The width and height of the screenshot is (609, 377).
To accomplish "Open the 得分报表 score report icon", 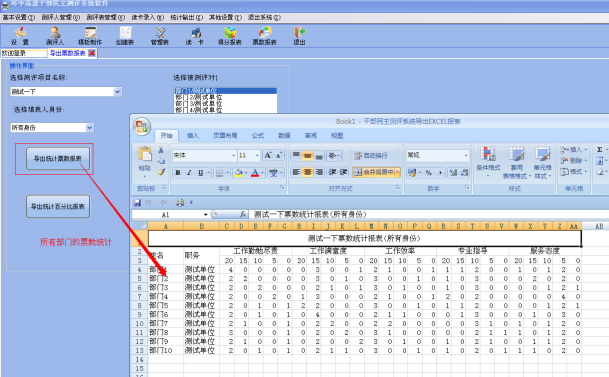I will [230, 36].
